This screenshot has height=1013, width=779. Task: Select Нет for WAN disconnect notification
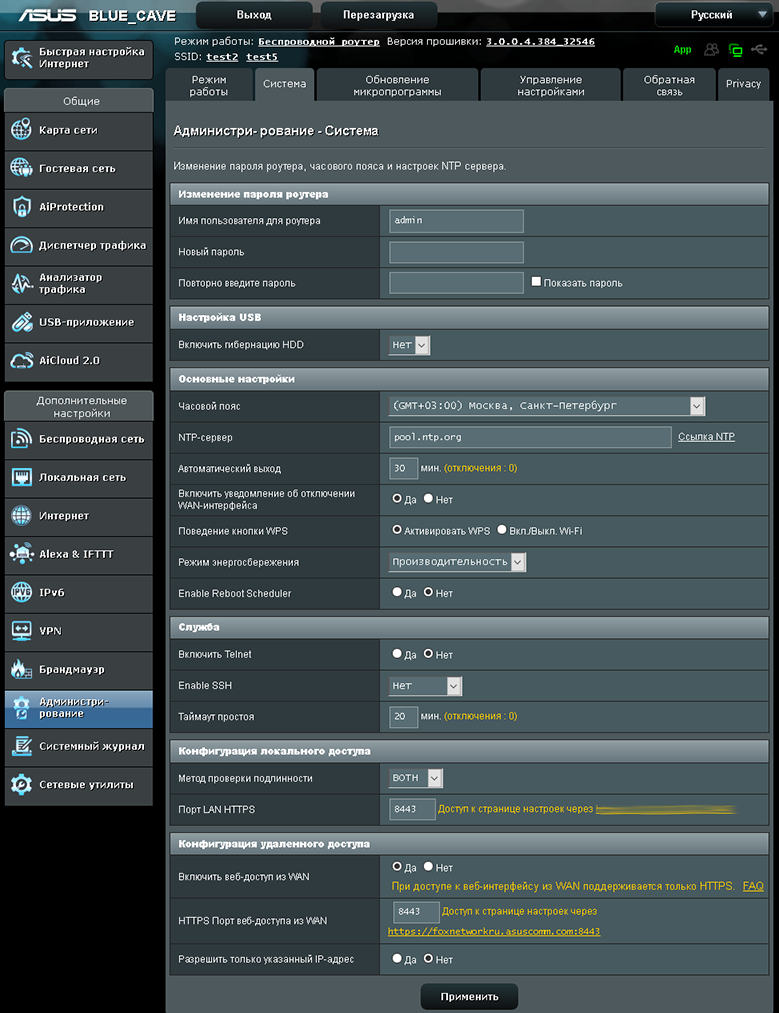(x=428, y=498)
